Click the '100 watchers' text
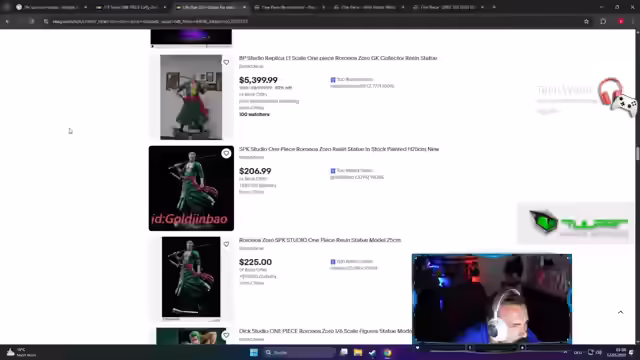Image resolution: width=640 pixels, height=360 pixels. [x=254, y=115]
